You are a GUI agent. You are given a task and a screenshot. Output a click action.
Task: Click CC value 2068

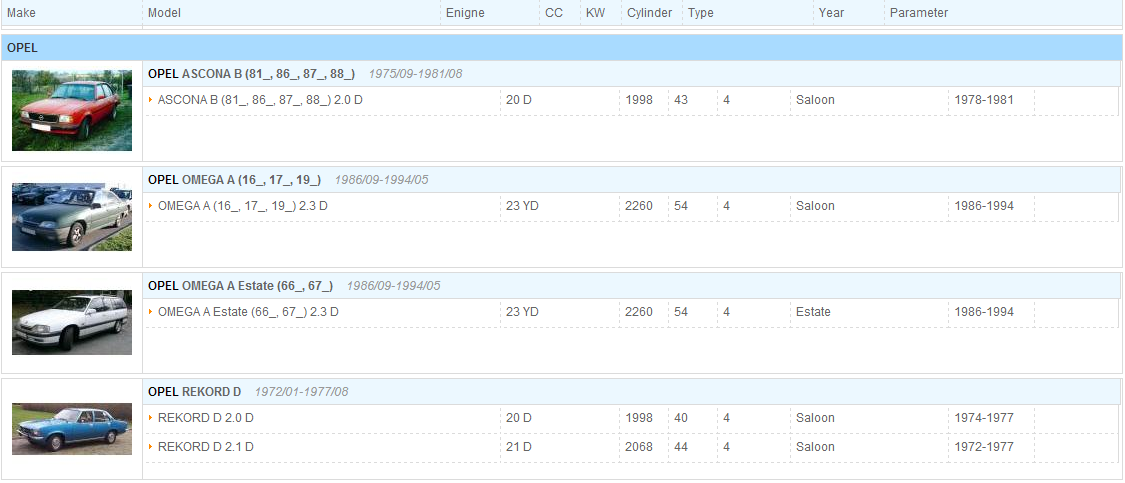639,446
